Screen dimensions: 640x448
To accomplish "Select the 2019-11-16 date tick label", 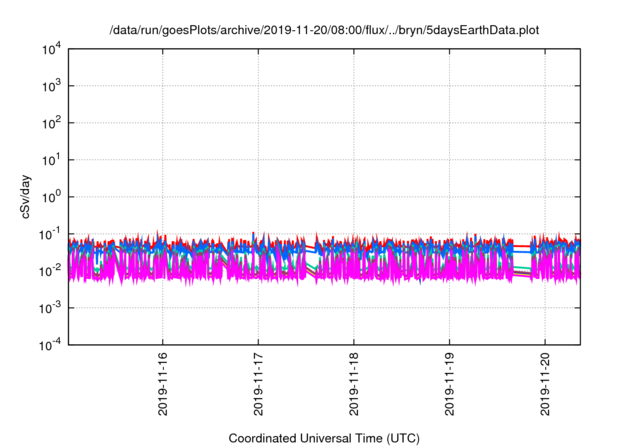I will tap(163, 384).
